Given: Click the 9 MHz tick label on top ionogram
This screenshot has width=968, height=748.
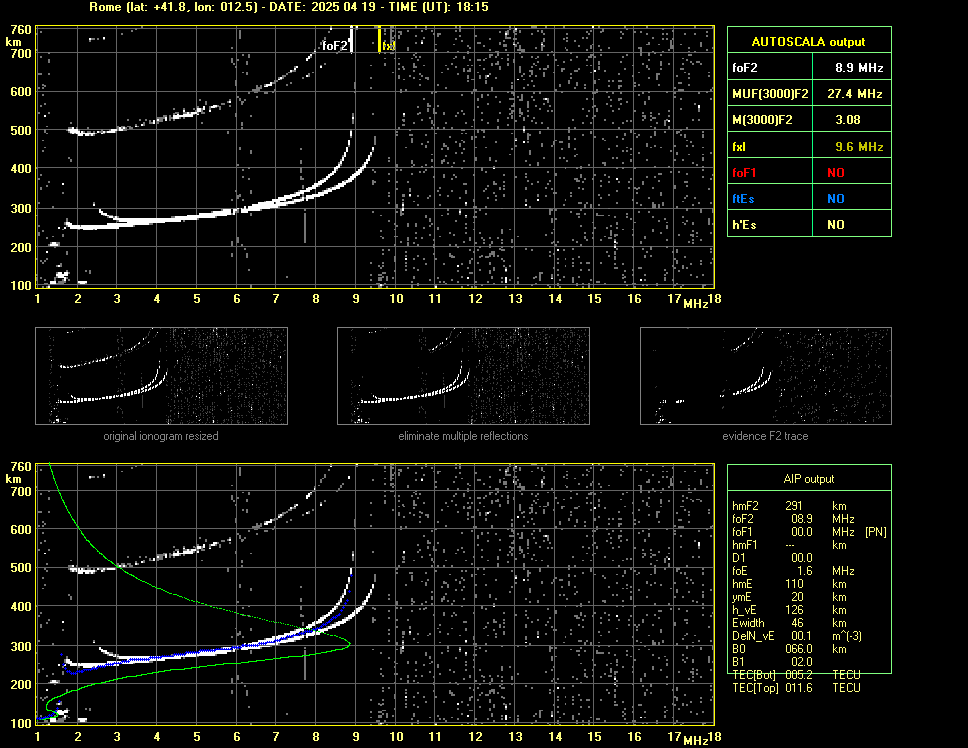Looking at the screenshot, I should click(356, 299).
